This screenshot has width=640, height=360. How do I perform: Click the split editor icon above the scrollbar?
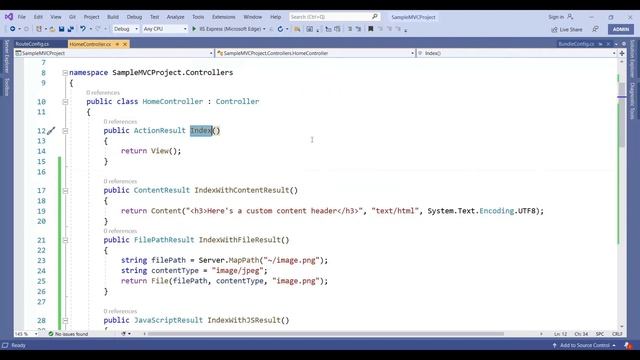coord(622,53)
